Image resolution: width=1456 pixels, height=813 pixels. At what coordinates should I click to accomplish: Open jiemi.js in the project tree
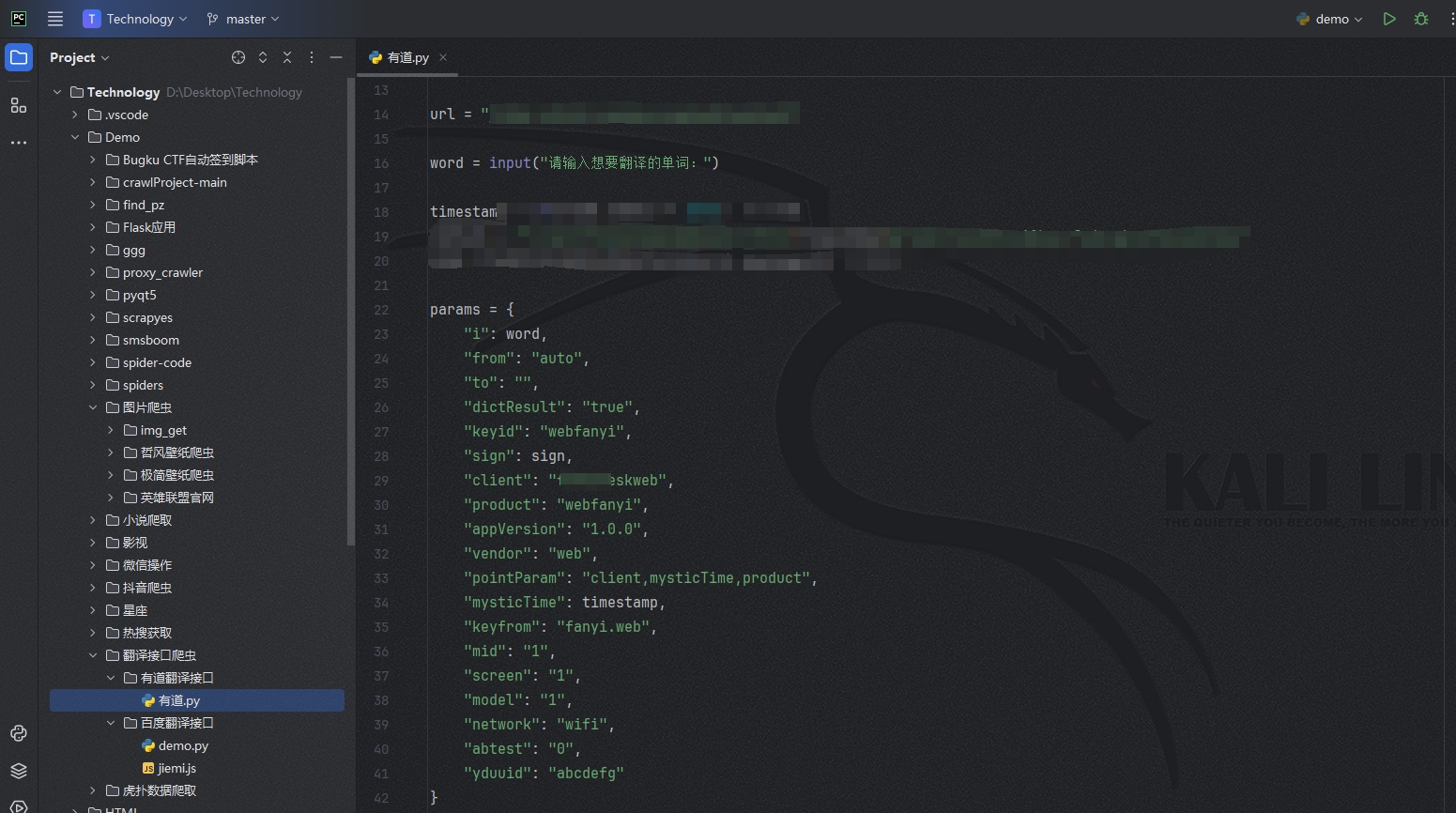169,768
